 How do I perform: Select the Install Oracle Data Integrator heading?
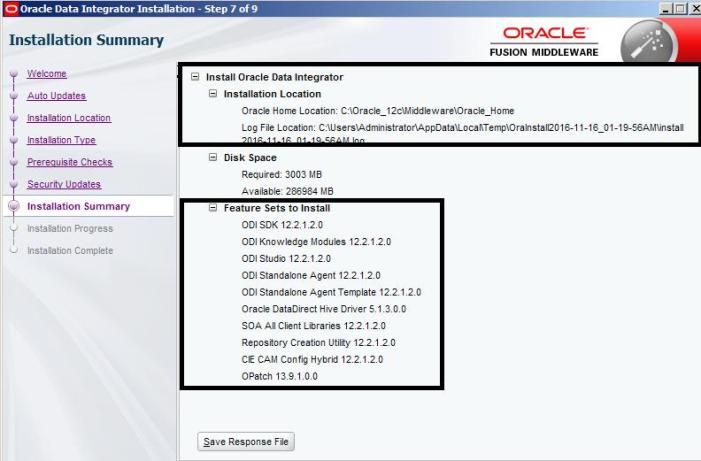pyautogui.click(x=274, y=77)
